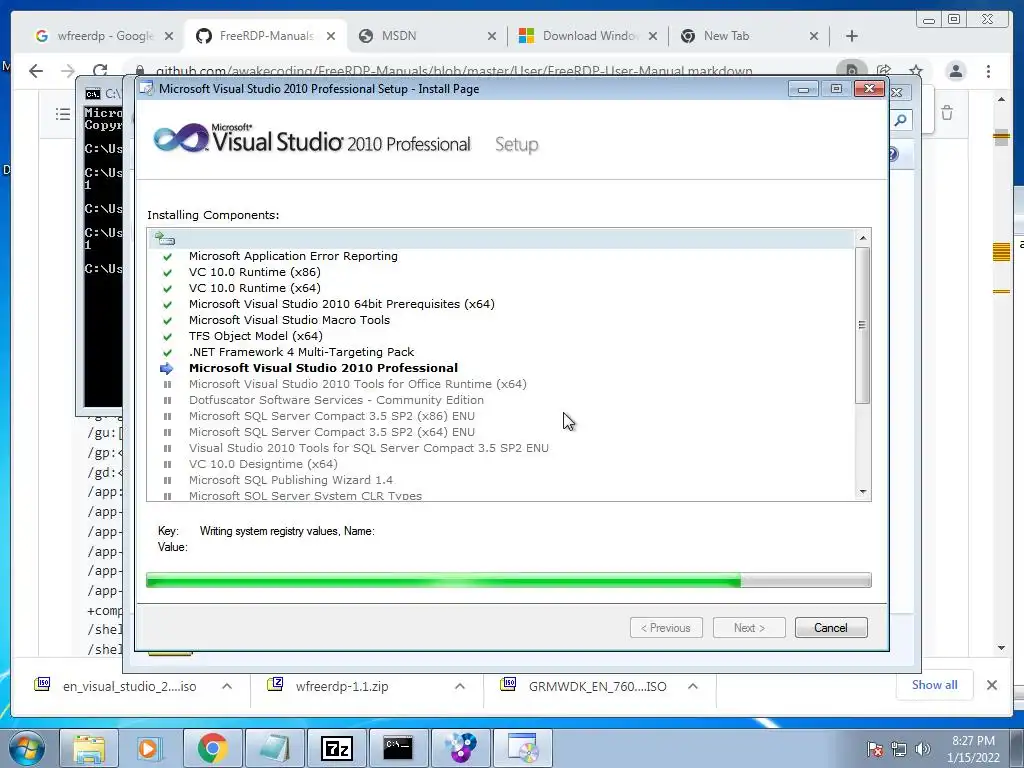
Task: Open the notepad icon on taskbar
Action: point(275,748)
